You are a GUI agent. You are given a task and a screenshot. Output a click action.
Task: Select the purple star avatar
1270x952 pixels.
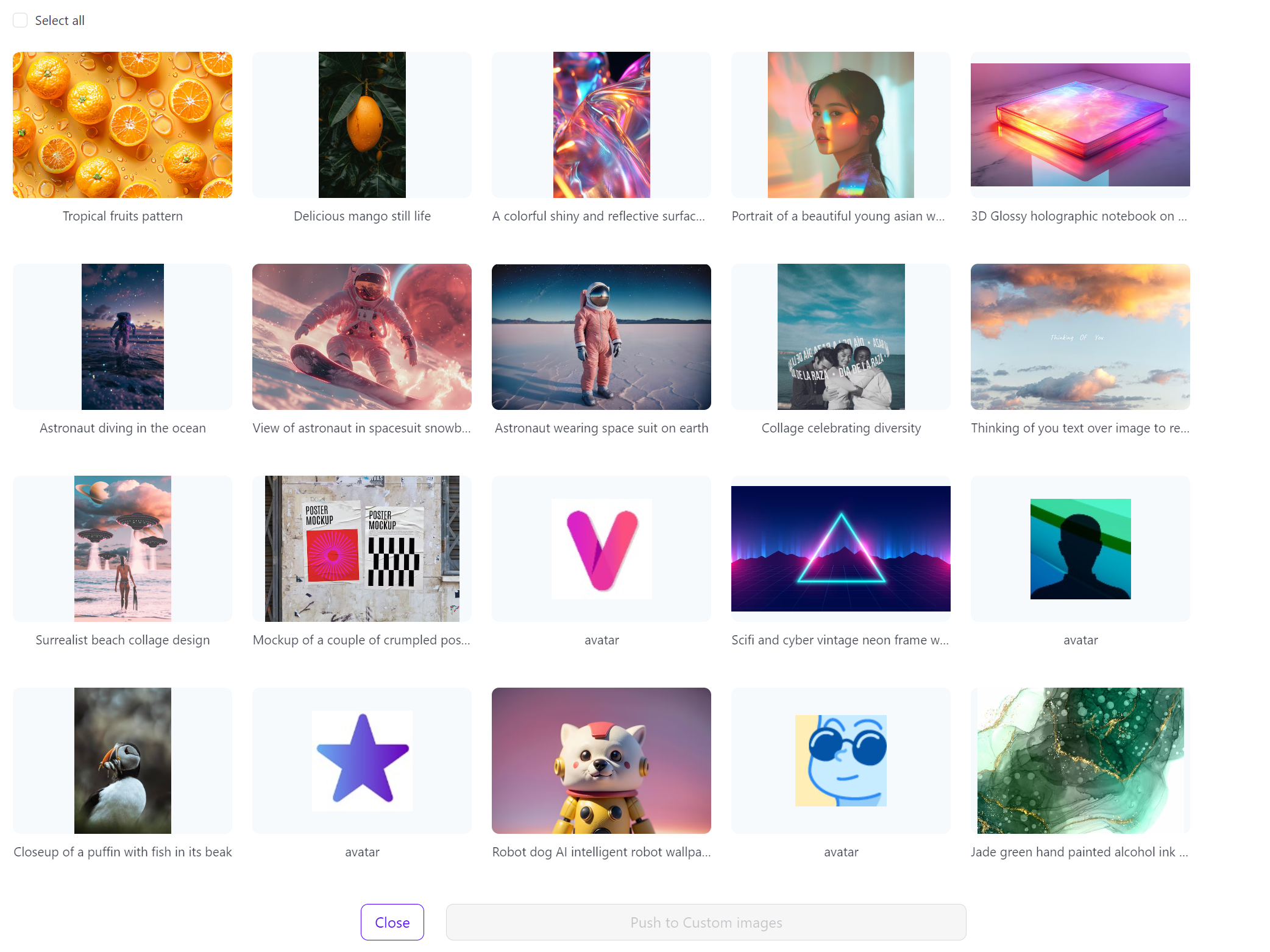click(x=362, y=761)
